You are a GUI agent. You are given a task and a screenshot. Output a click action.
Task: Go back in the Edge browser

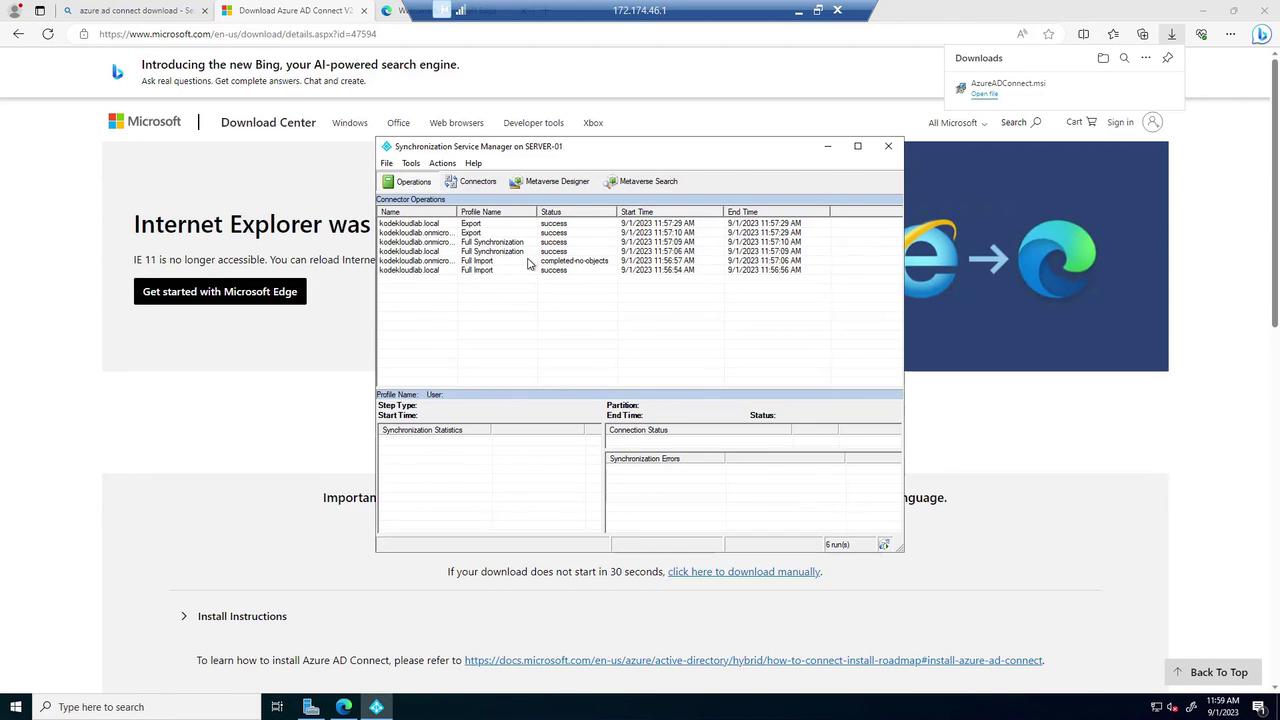pos(18,34)
